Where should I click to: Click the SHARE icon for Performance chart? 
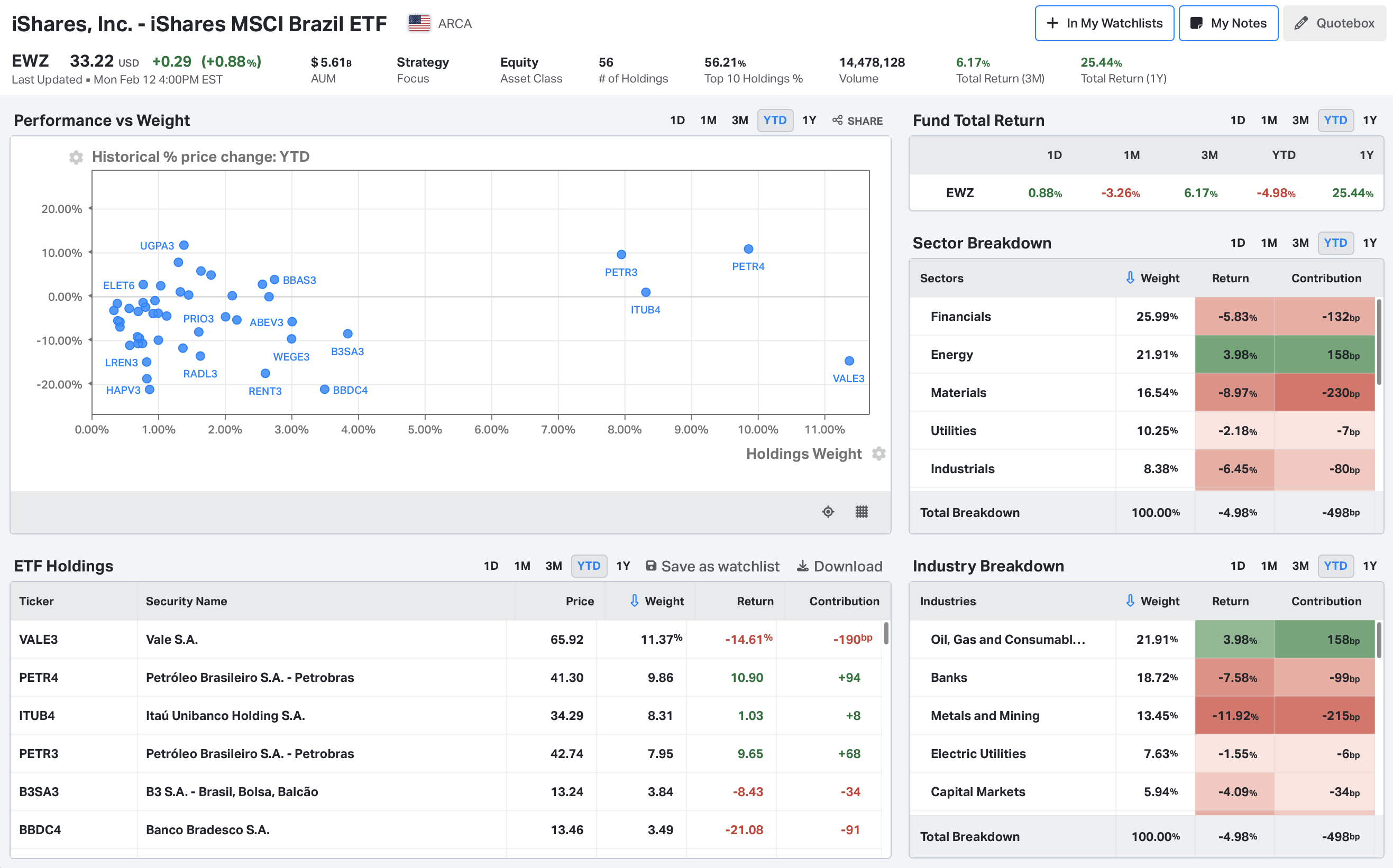click(x=838, y=120)
